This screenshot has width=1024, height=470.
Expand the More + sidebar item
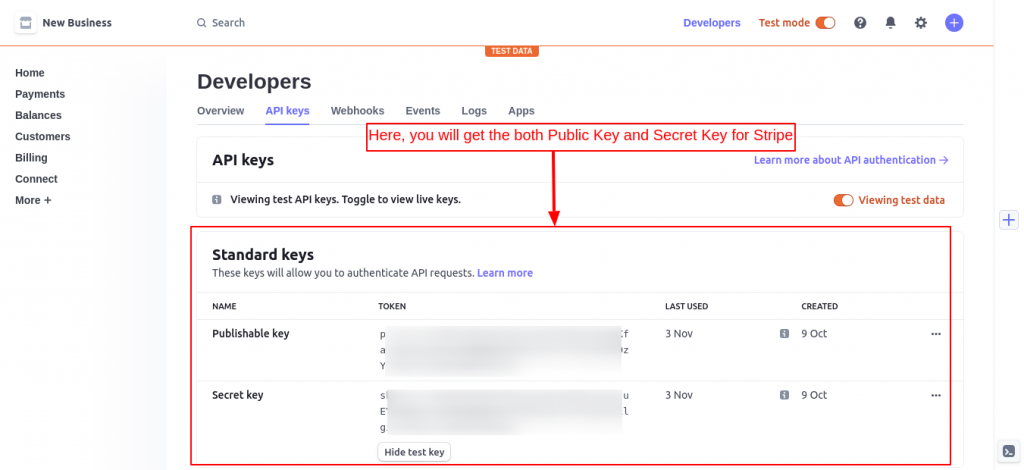click(33, 200)
